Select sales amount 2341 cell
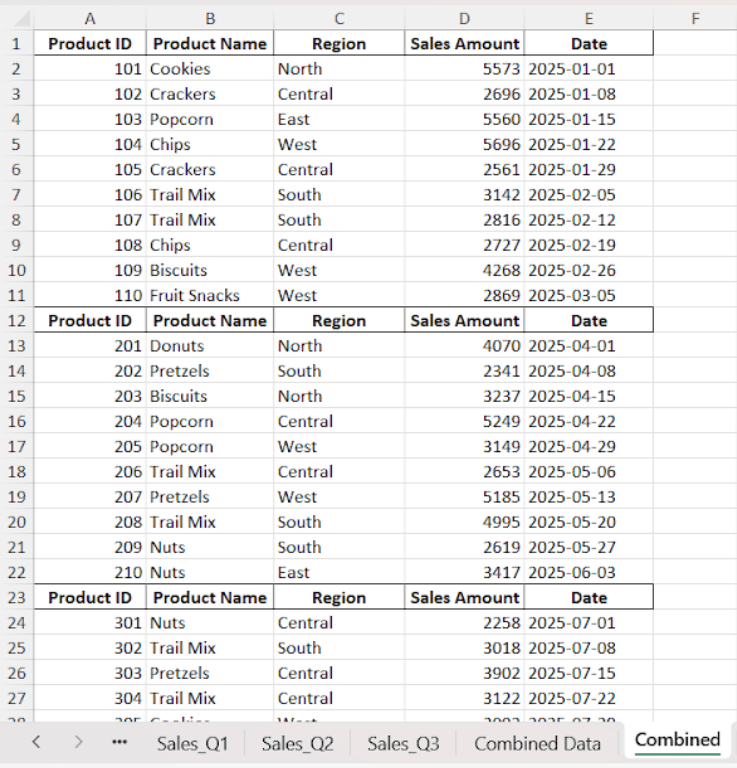 (464, 371)
